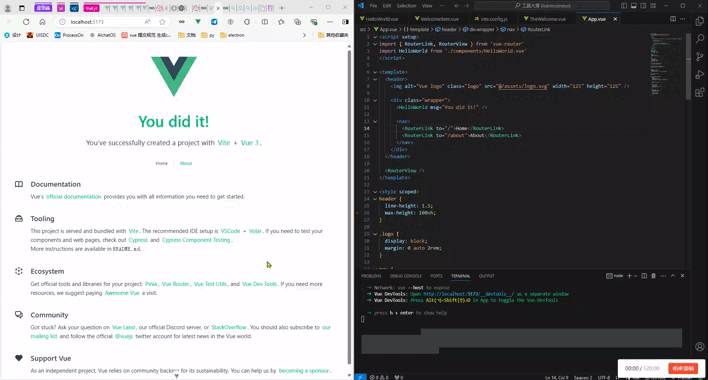Collapse the nav fold arrow on line 13

(x=375, y=121)
